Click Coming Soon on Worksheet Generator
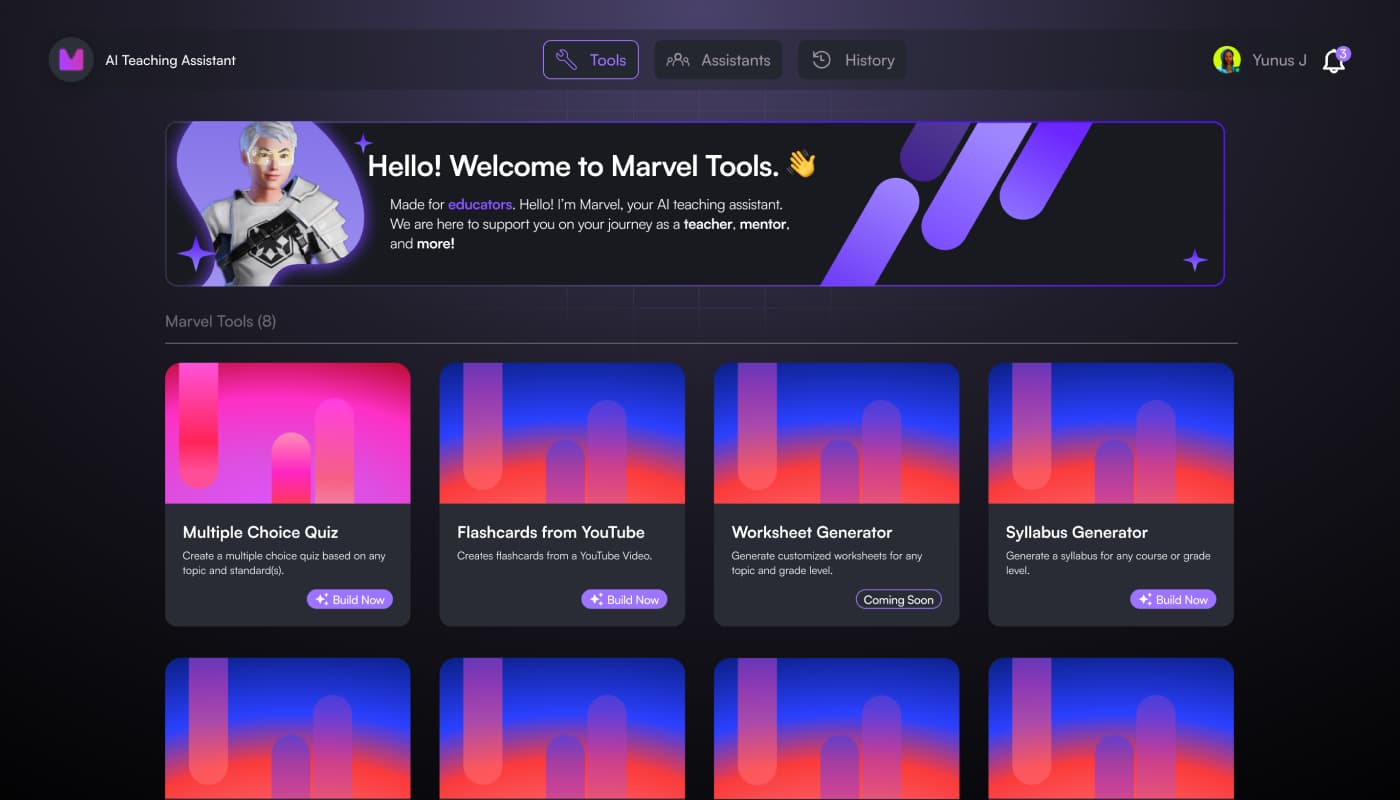The width and height of the screenshot is (1400, 800). point(898,600)
